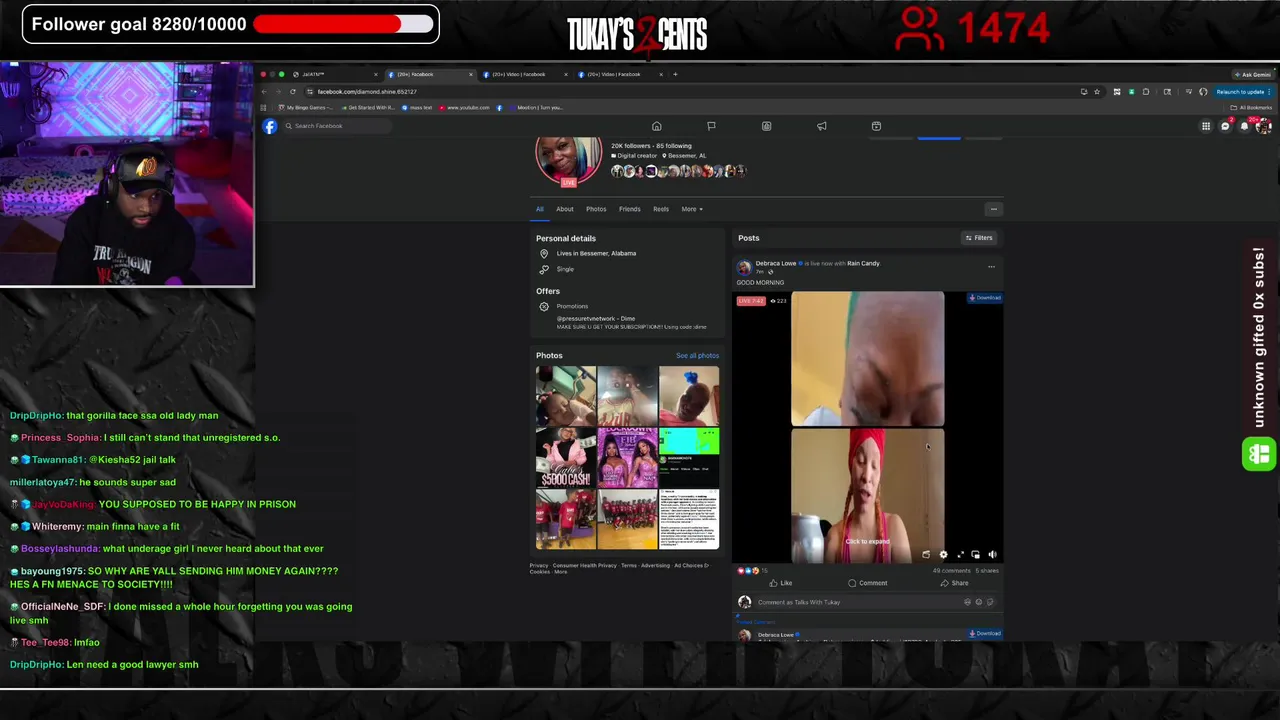Switch to the About profile tab
This screenshot has height=720, width=1280.
click(x=565, y=209)
